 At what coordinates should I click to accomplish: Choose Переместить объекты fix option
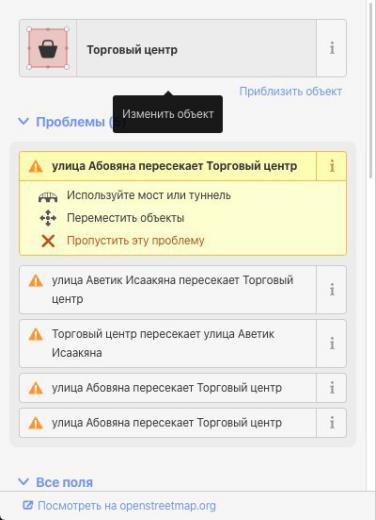125,218
